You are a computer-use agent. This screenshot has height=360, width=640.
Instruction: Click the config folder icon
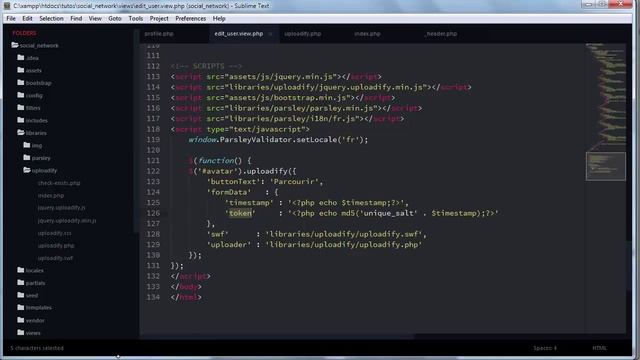coord(21,95)
